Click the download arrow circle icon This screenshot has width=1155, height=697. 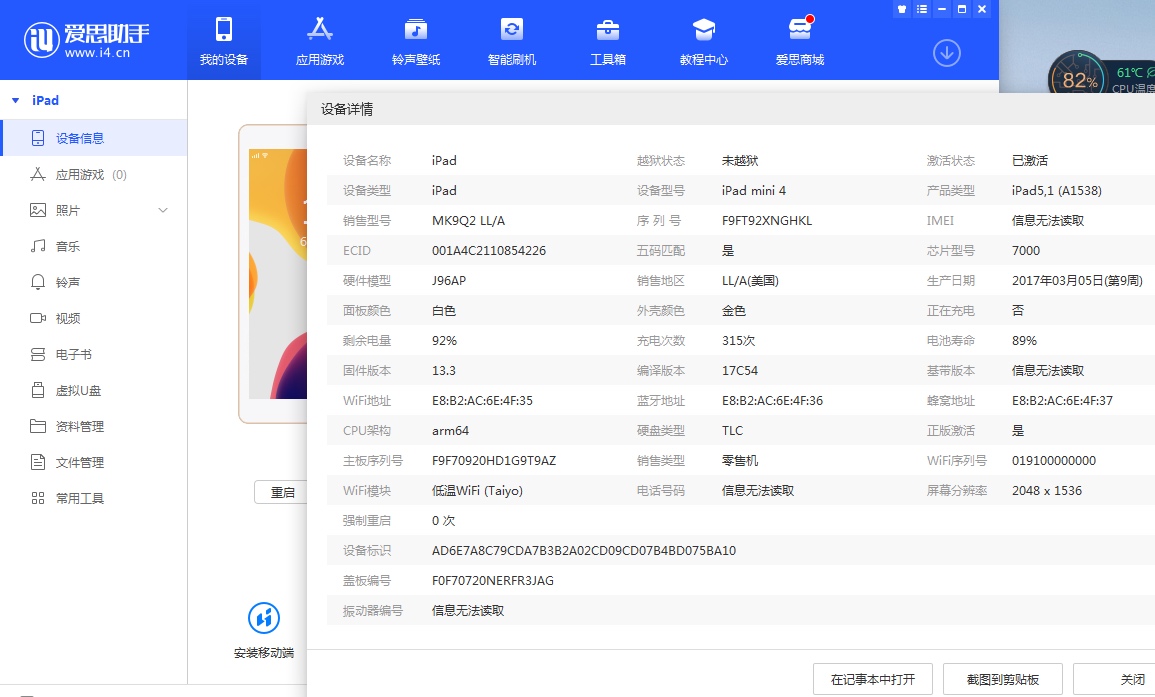click(947, 53)
